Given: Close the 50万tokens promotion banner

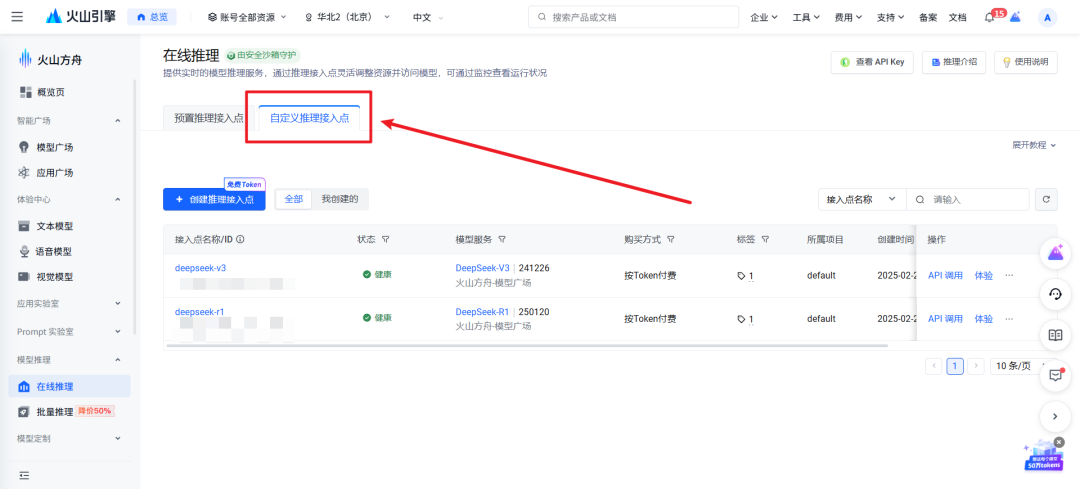Looking at the screenshot, I should tap(1059, 442).
